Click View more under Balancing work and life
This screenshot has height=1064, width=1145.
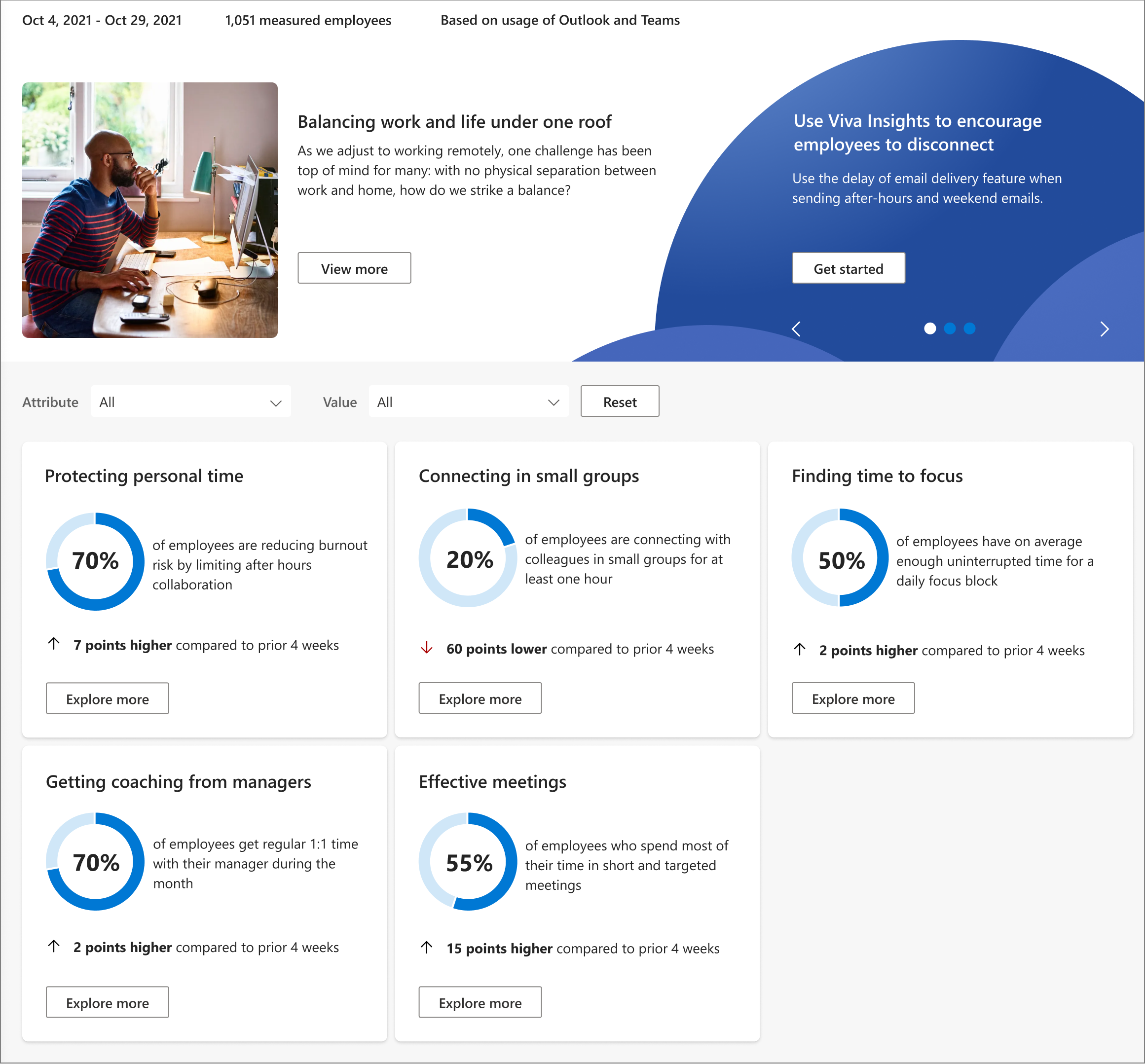(x=354, y=268)
